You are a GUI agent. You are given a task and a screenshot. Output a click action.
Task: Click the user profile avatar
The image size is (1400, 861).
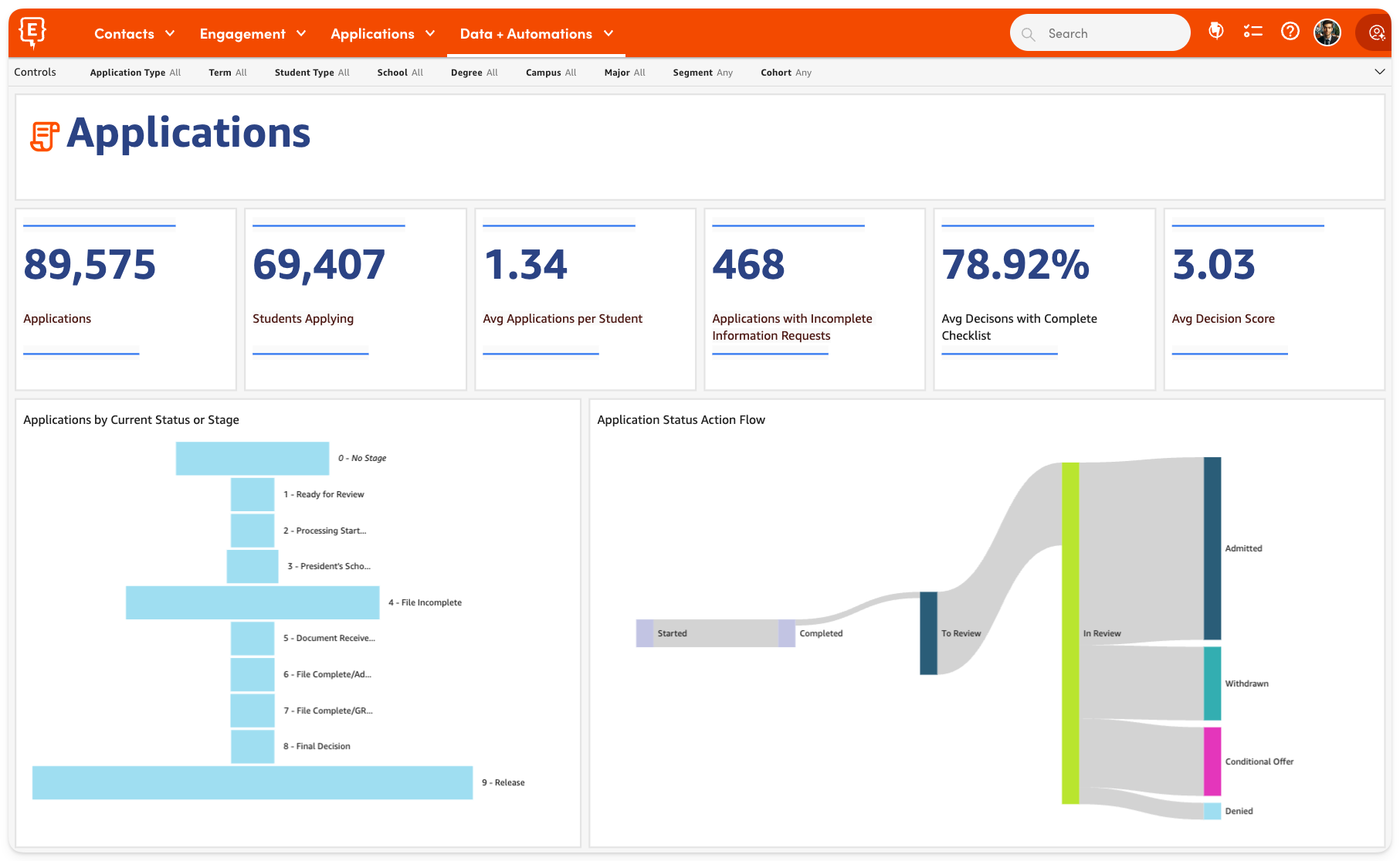(1327, 32)
